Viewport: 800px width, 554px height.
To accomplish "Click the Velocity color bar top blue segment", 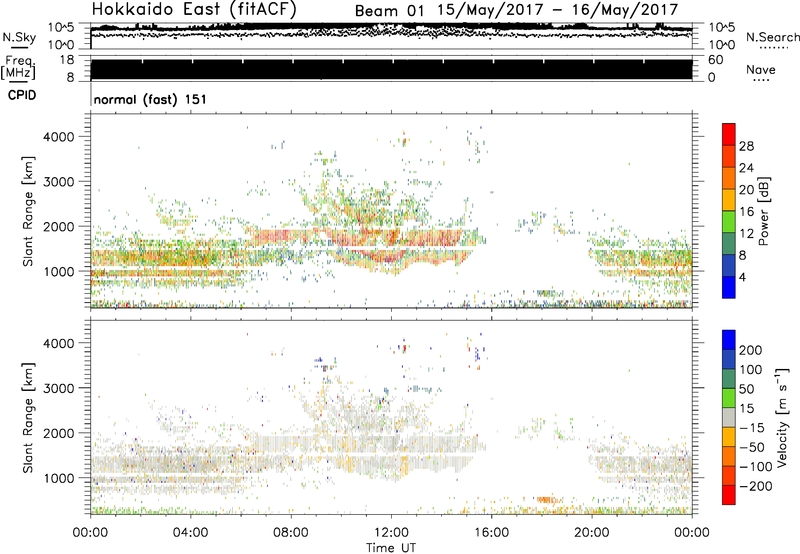I will 729,340.
